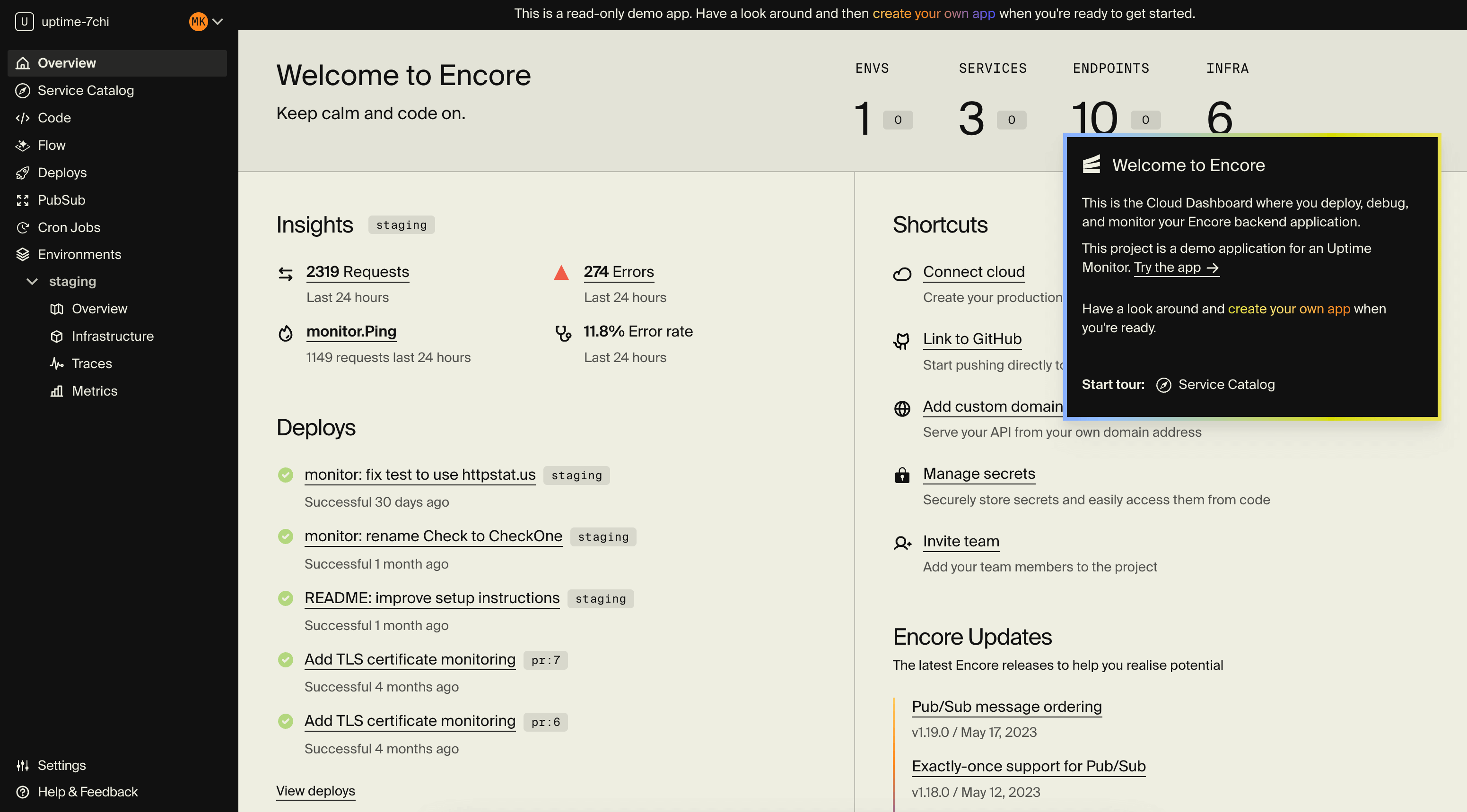Click the Cron Jobs clock icon
Viewport: 1467px width, 812px height.
pyautogui.click(x=23, y=228)
